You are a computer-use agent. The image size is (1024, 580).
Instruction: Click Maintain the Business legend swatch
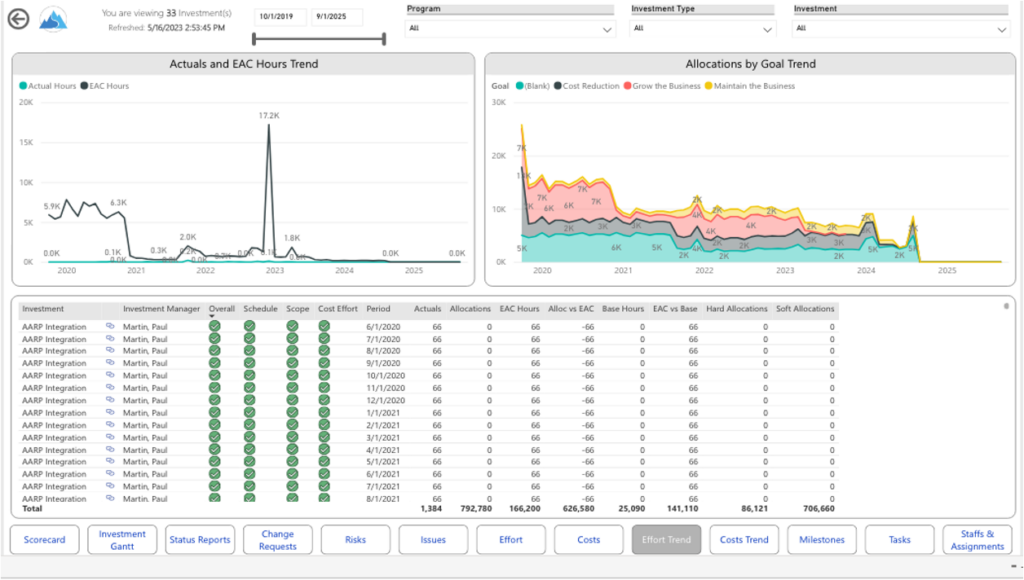(x=709, y=86)
